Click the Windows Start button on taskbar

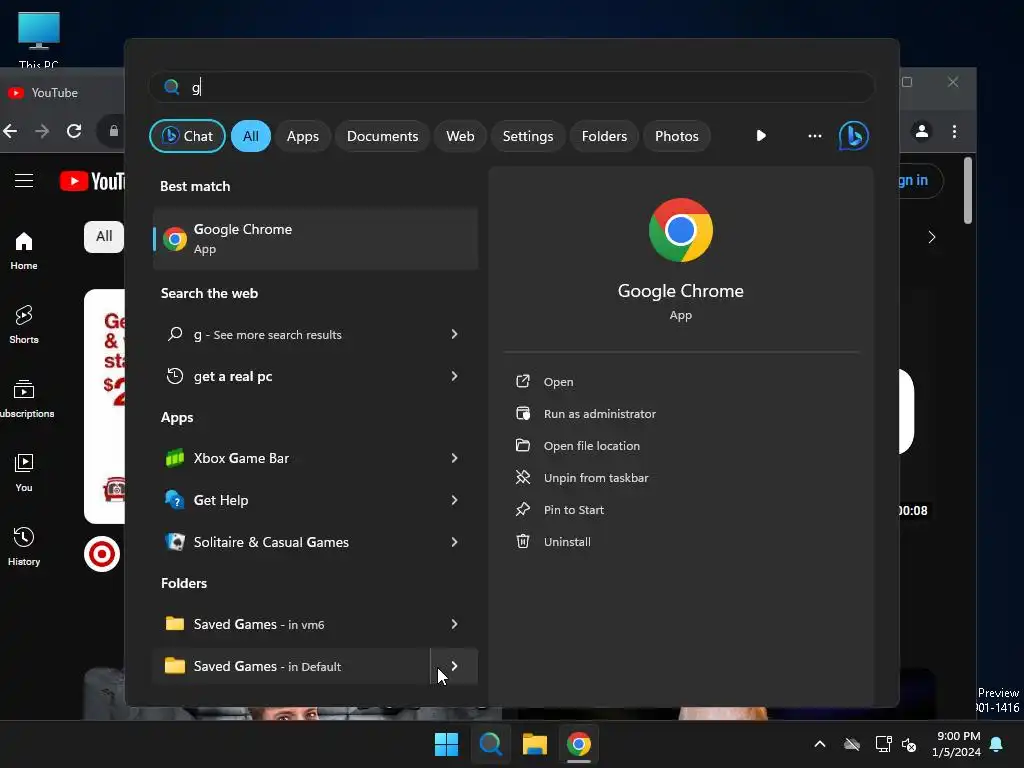click(447, 744)
